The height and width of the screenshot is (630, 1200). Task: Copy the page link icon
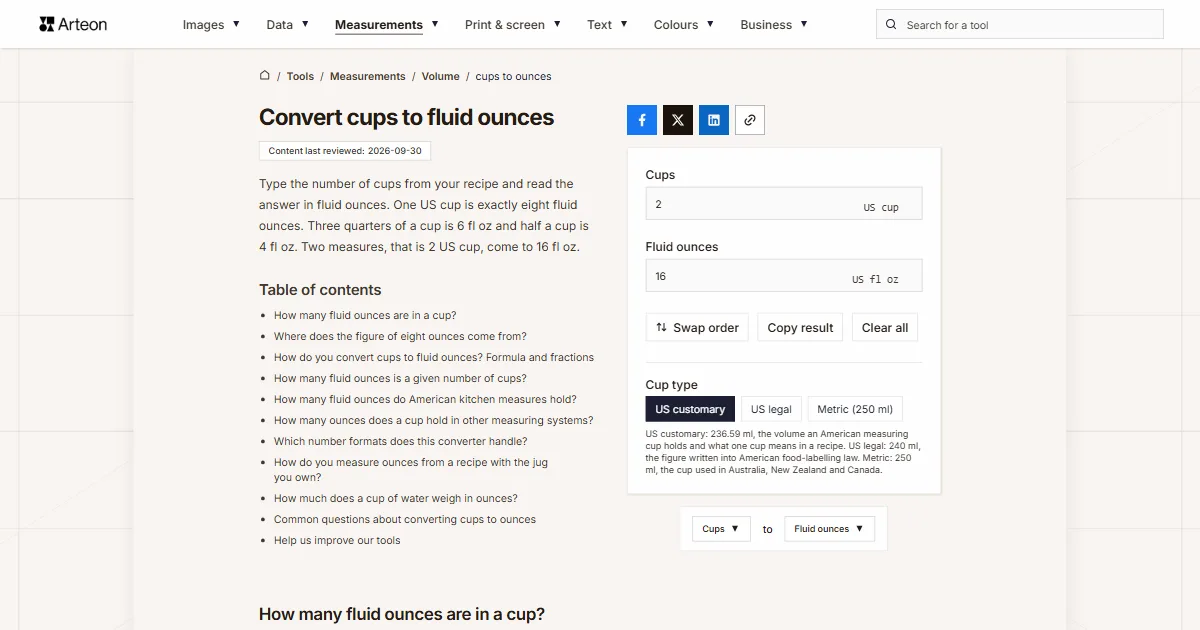[750, 120]
